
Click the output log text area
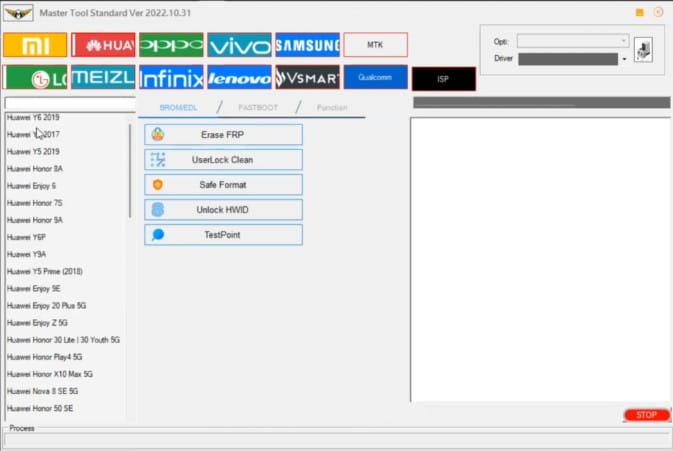(540, 260)
